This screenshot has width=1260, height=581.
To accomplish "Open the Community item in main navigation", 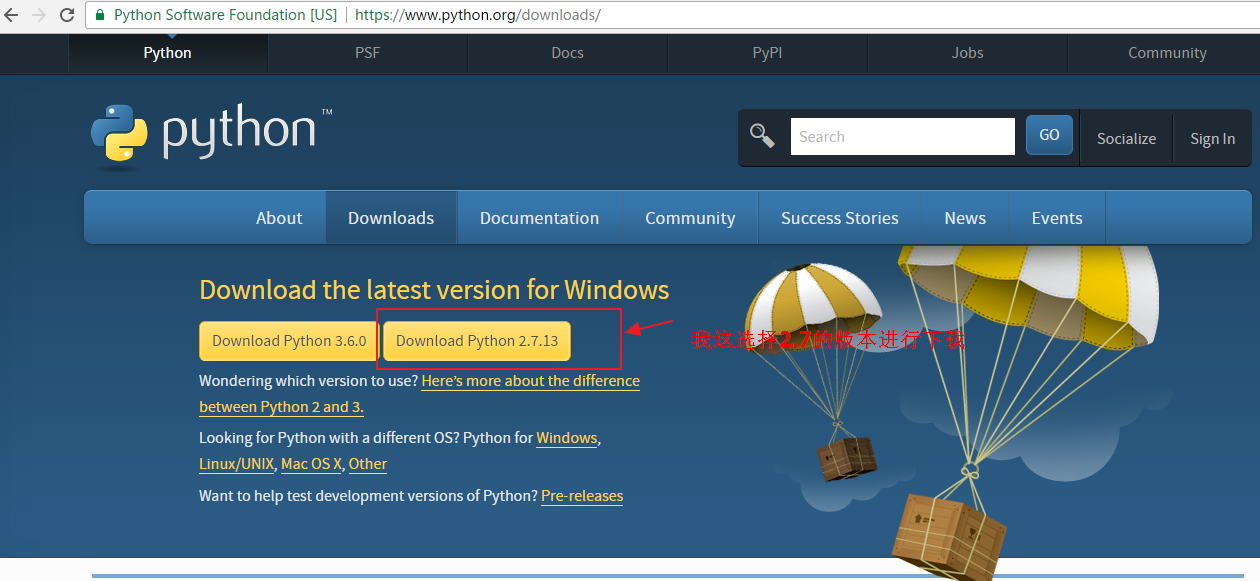I will (x=690, y=218).
